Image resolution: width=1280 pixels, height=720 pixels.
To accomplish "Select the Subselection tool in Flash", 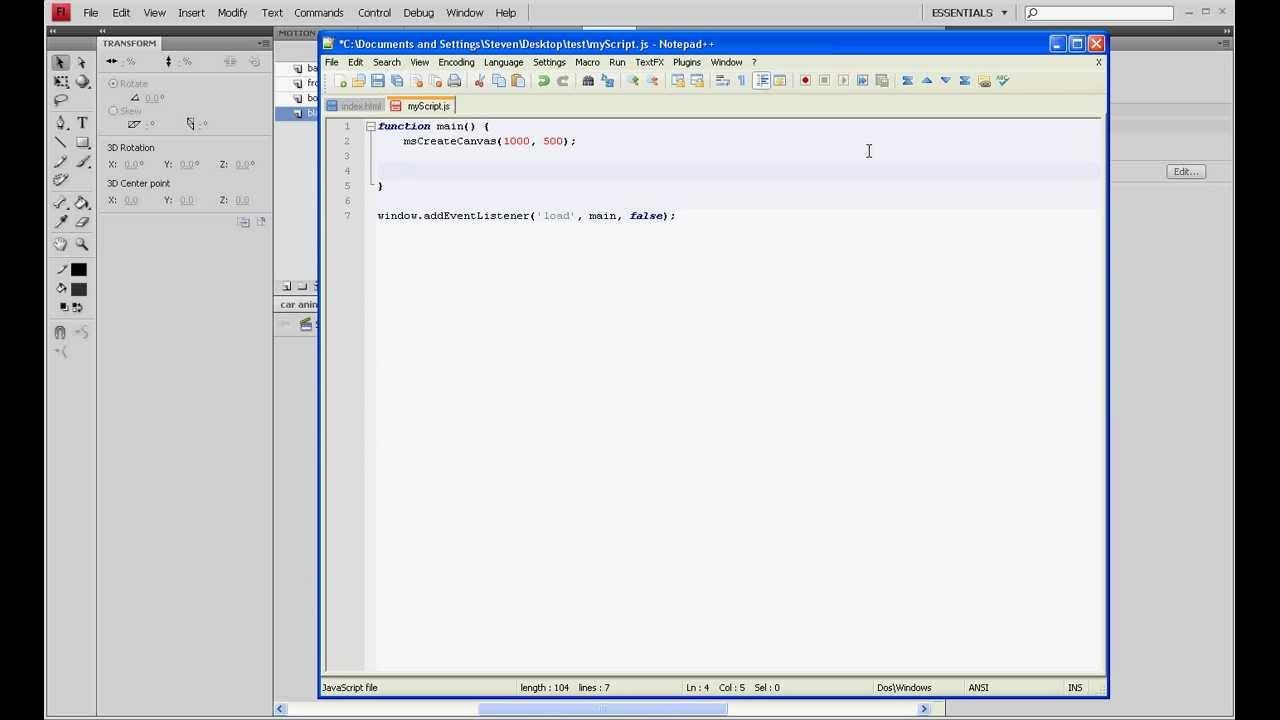I will pyautogui.click(x=82, y=62).
